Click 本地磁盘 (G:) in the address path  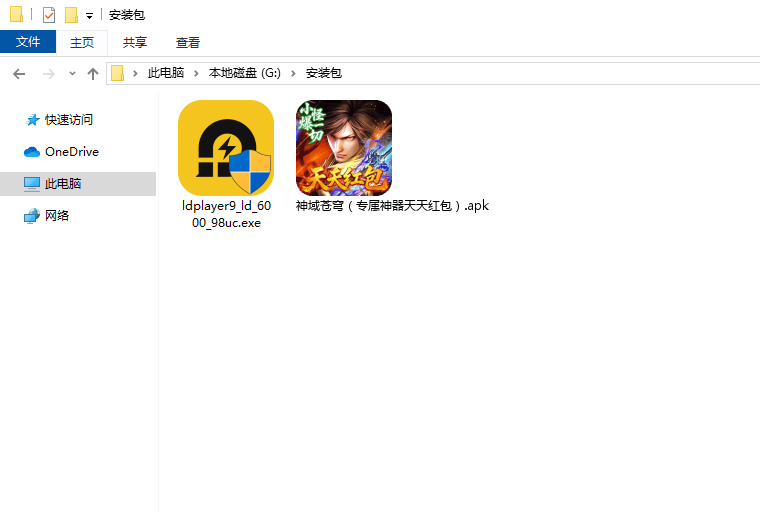(x=245, y=73)
